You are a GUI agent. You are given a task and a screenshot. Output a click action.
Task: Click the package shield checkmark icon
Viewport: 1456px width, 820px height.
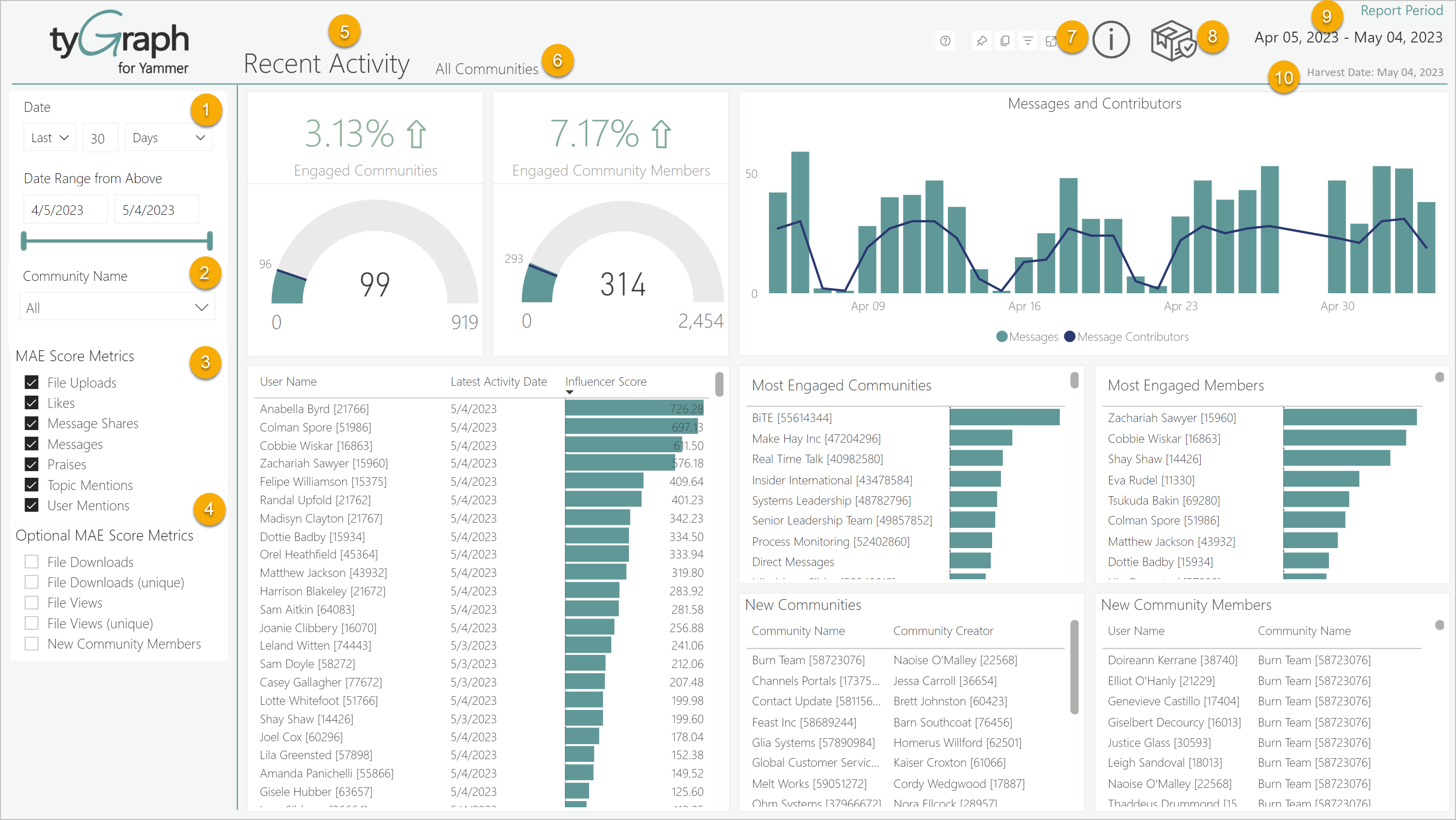(1173, 40)
